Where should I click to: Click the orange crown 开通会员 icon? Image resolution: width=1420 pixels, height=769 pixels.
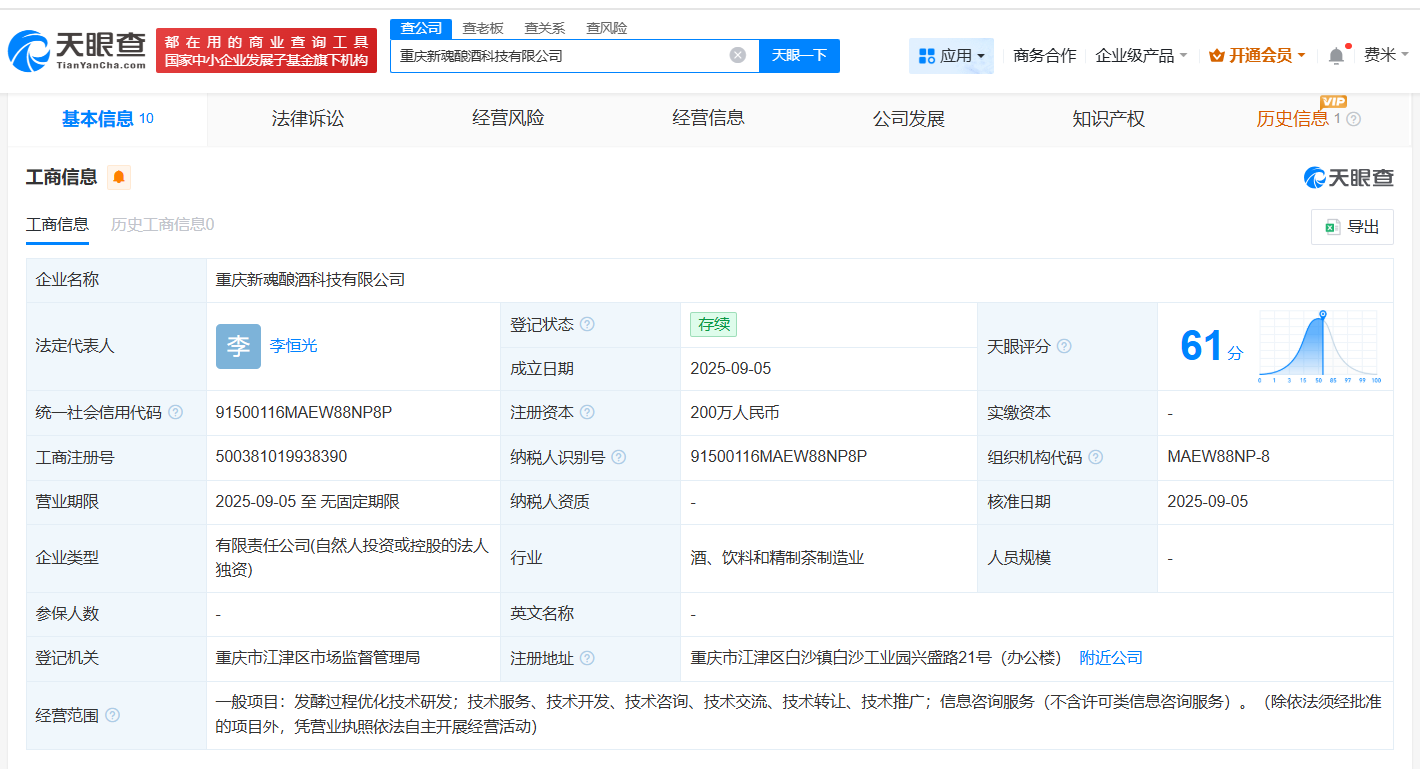[1218, 55]
